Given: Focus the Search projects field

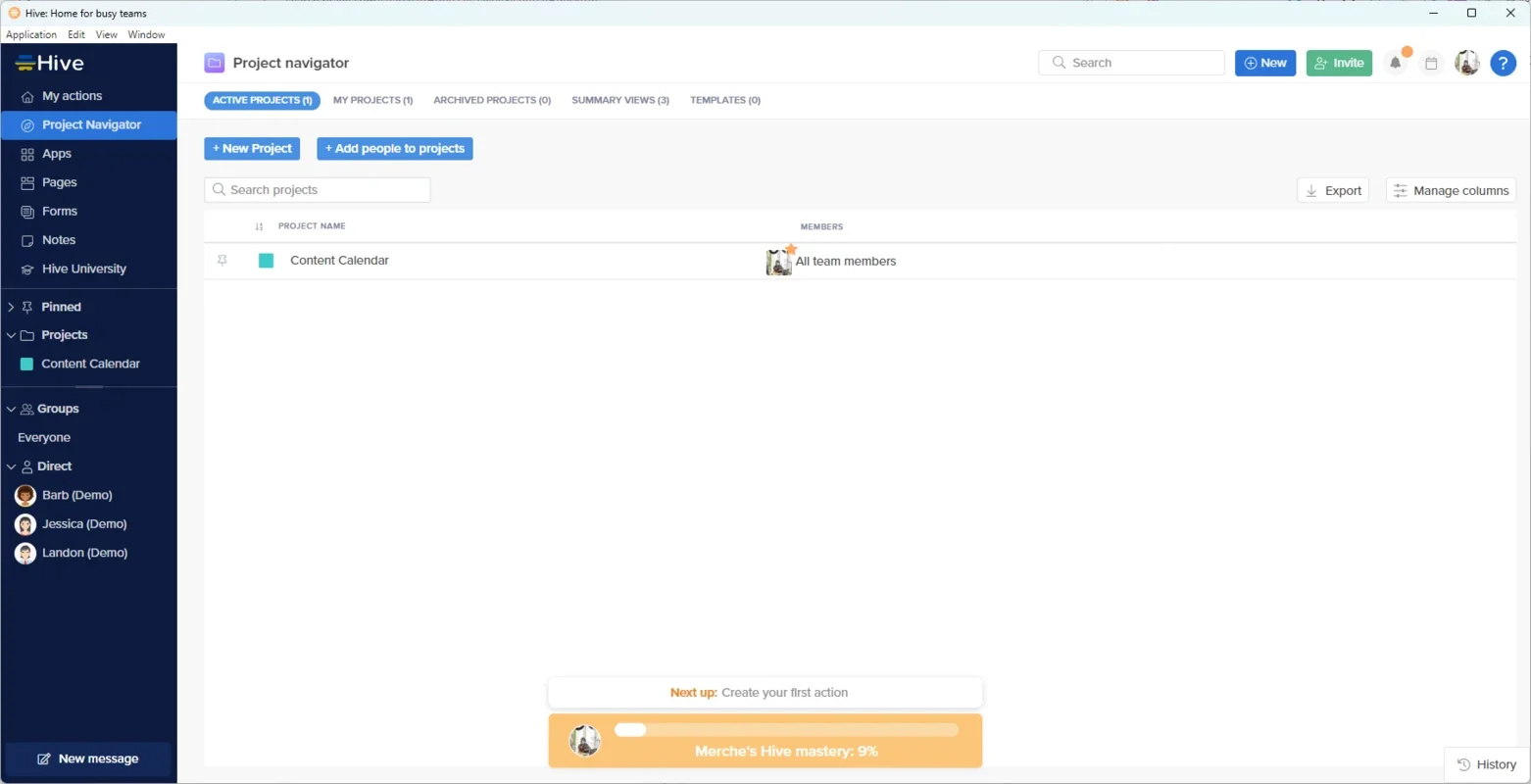Looking at the screenshot, I should [318, 190].
